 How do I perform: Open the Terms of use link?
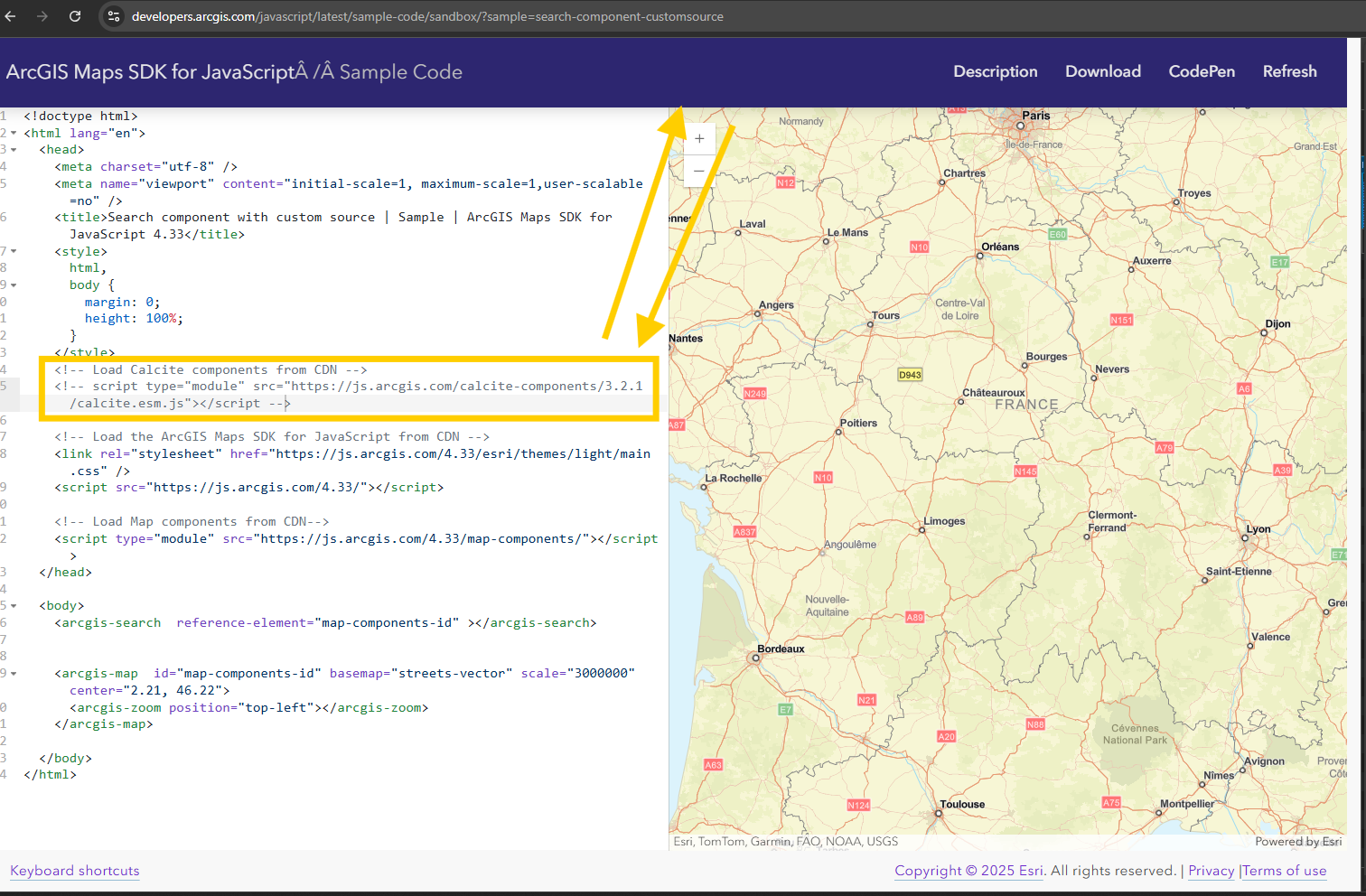tap(1285, 871)
